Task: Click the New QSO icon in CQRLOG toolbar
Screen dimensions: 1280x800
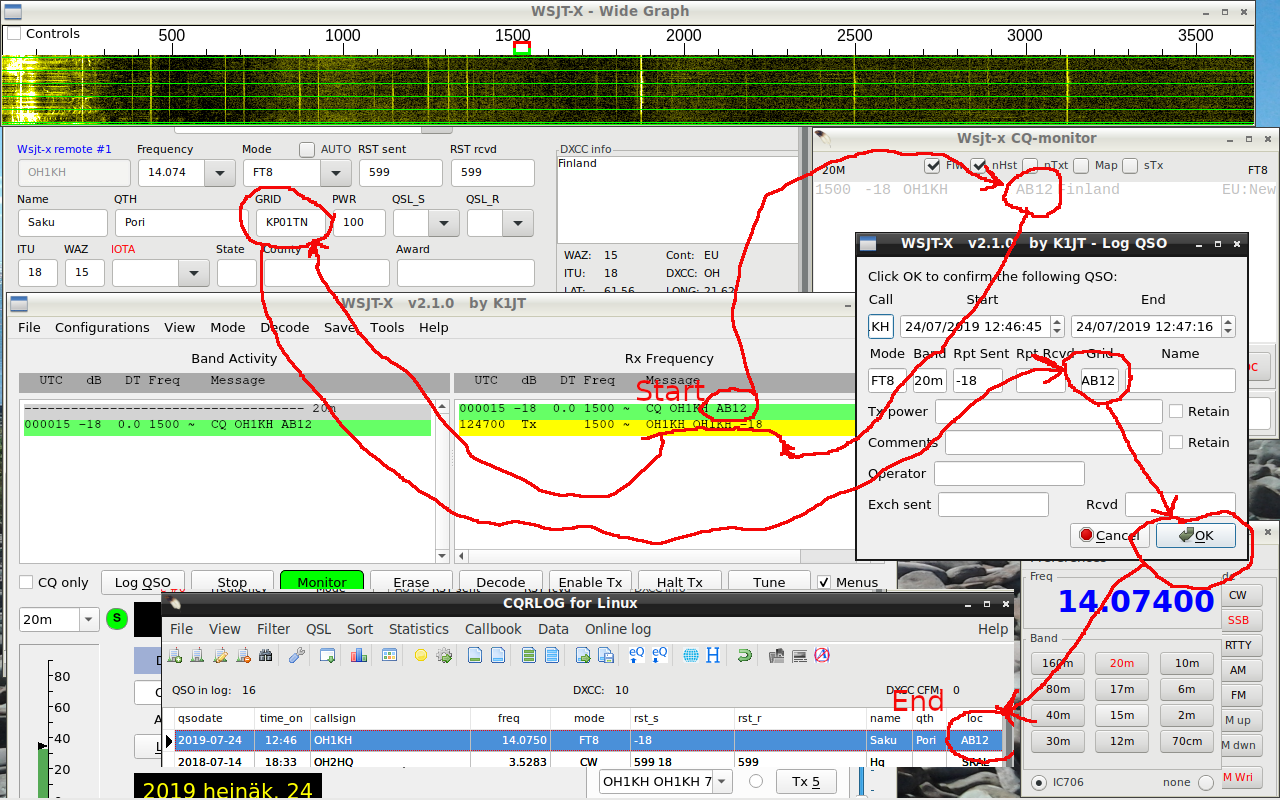Action: pyautogui.click(x=174, y=655)
